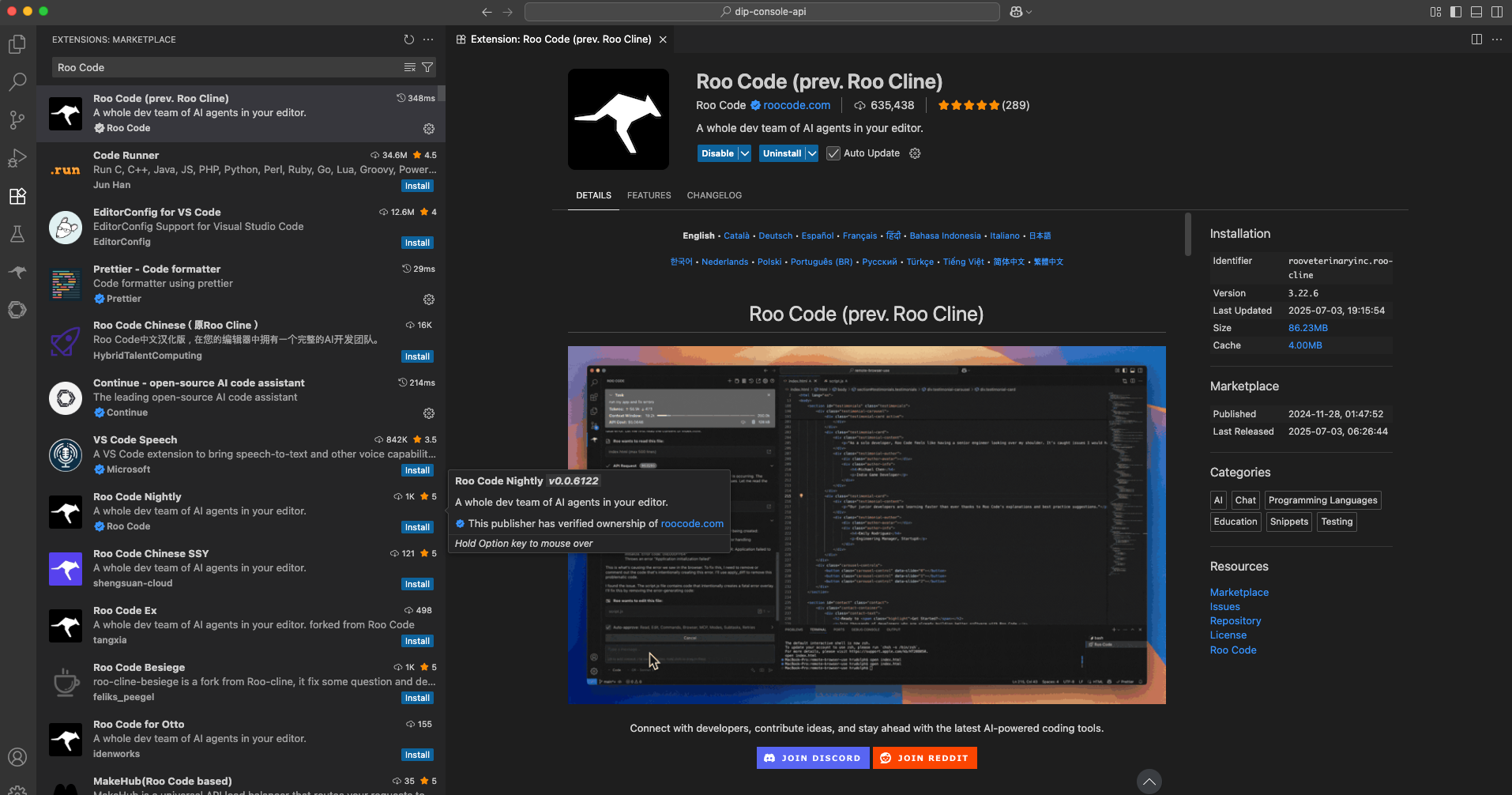Open the Accounts icon in activity bar
This screenshot has height=795, width=1512.
[x=17, y=757]
